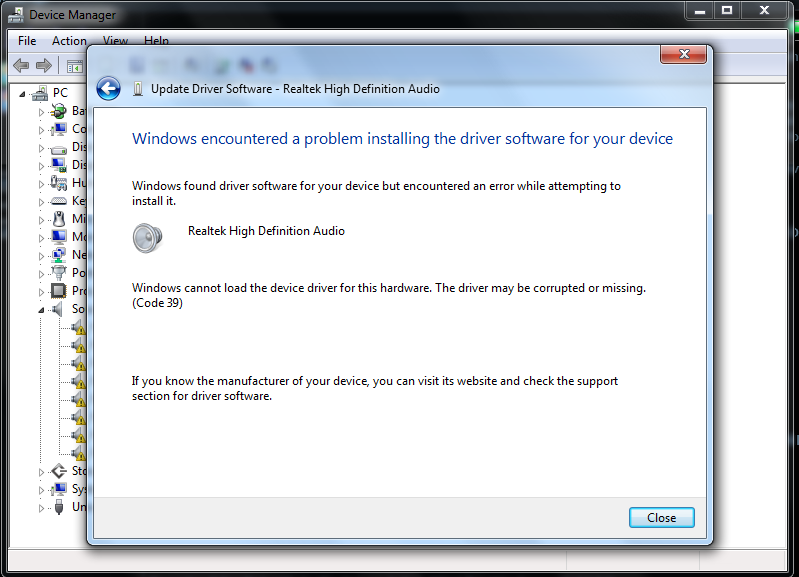Click the Realtek speaker device icon
Image resolution: width=799 pixels, height=577 pixels.
pos(147,238)
